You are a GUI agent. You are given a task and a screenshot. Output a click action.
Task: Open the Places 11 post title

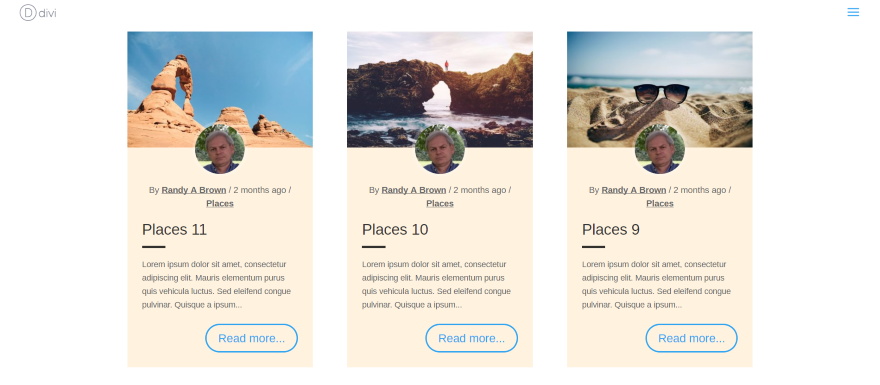click(x=175, y=230)
